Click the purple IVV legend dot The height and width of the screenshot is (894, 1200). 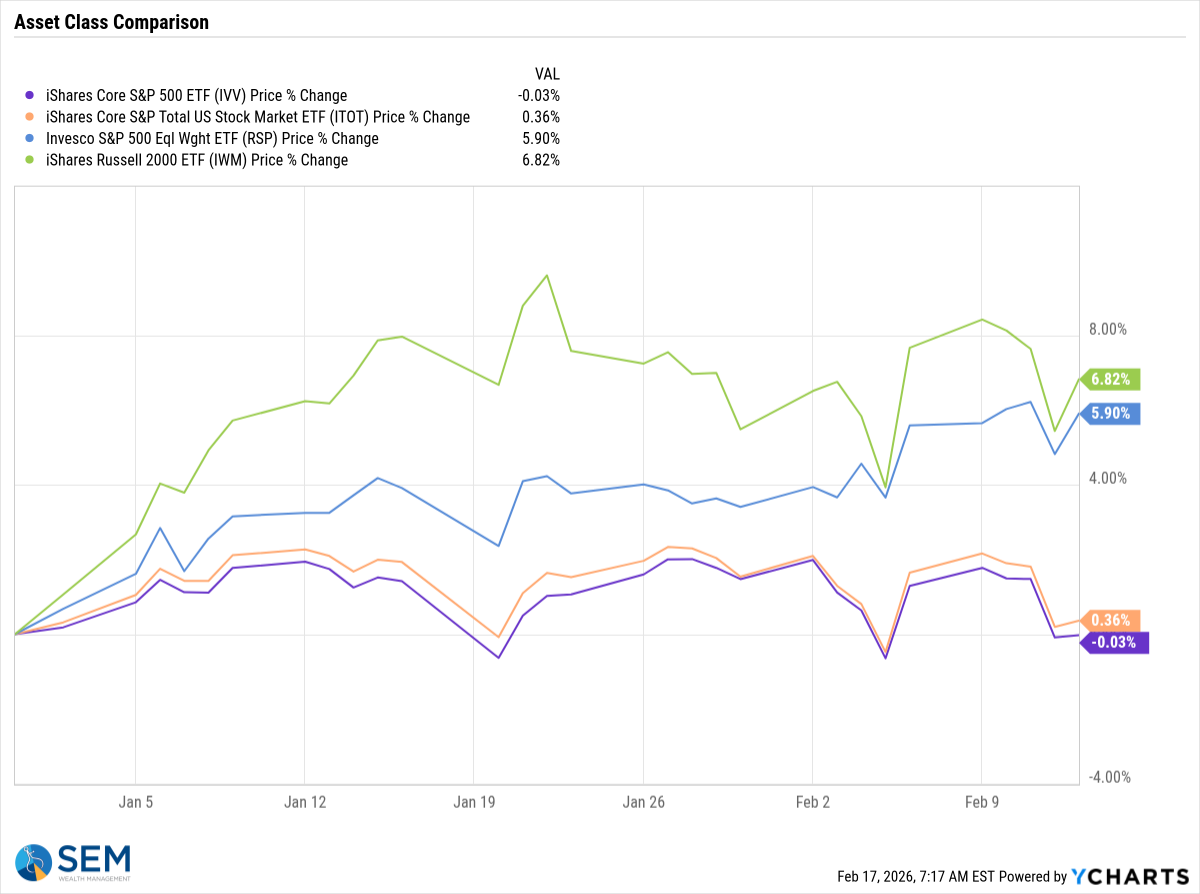click(x=27, y=96)
